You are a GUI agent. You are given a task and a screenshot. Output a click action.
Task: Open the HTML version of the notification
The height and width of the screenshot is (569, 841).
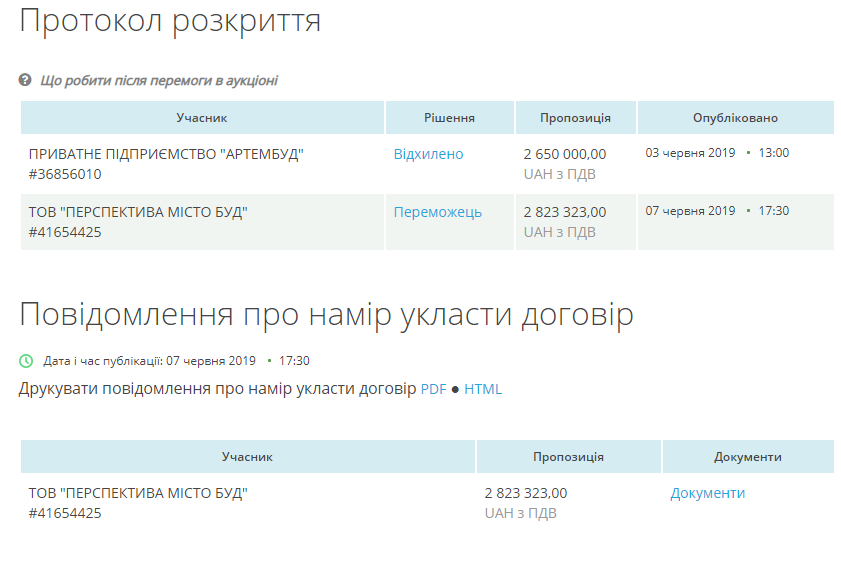[483, 389]
